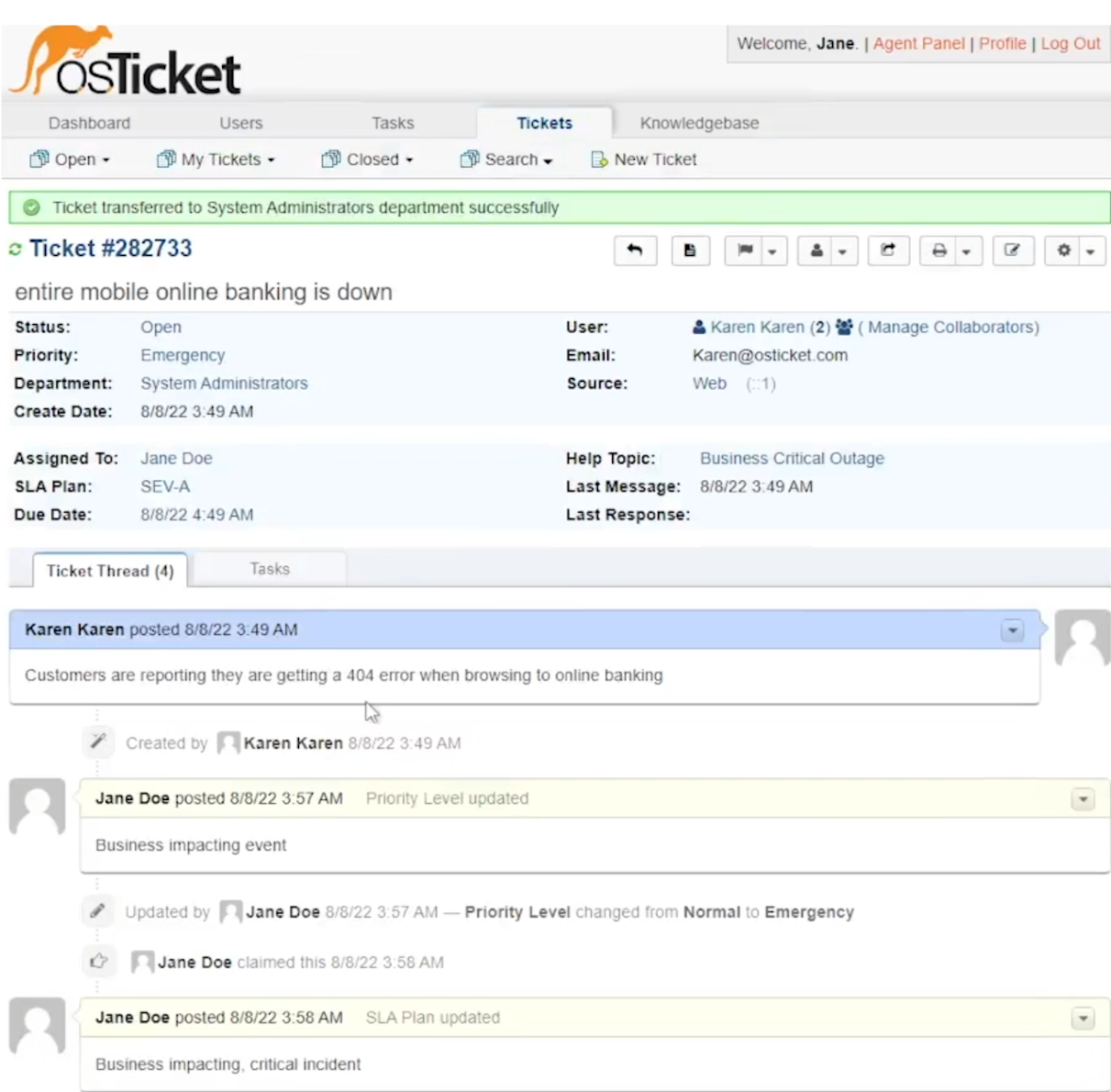Viewport: 1111px width, 1092px height.
Task: Expand the dropdown arrow beside the flag icon
Action: 772,250
